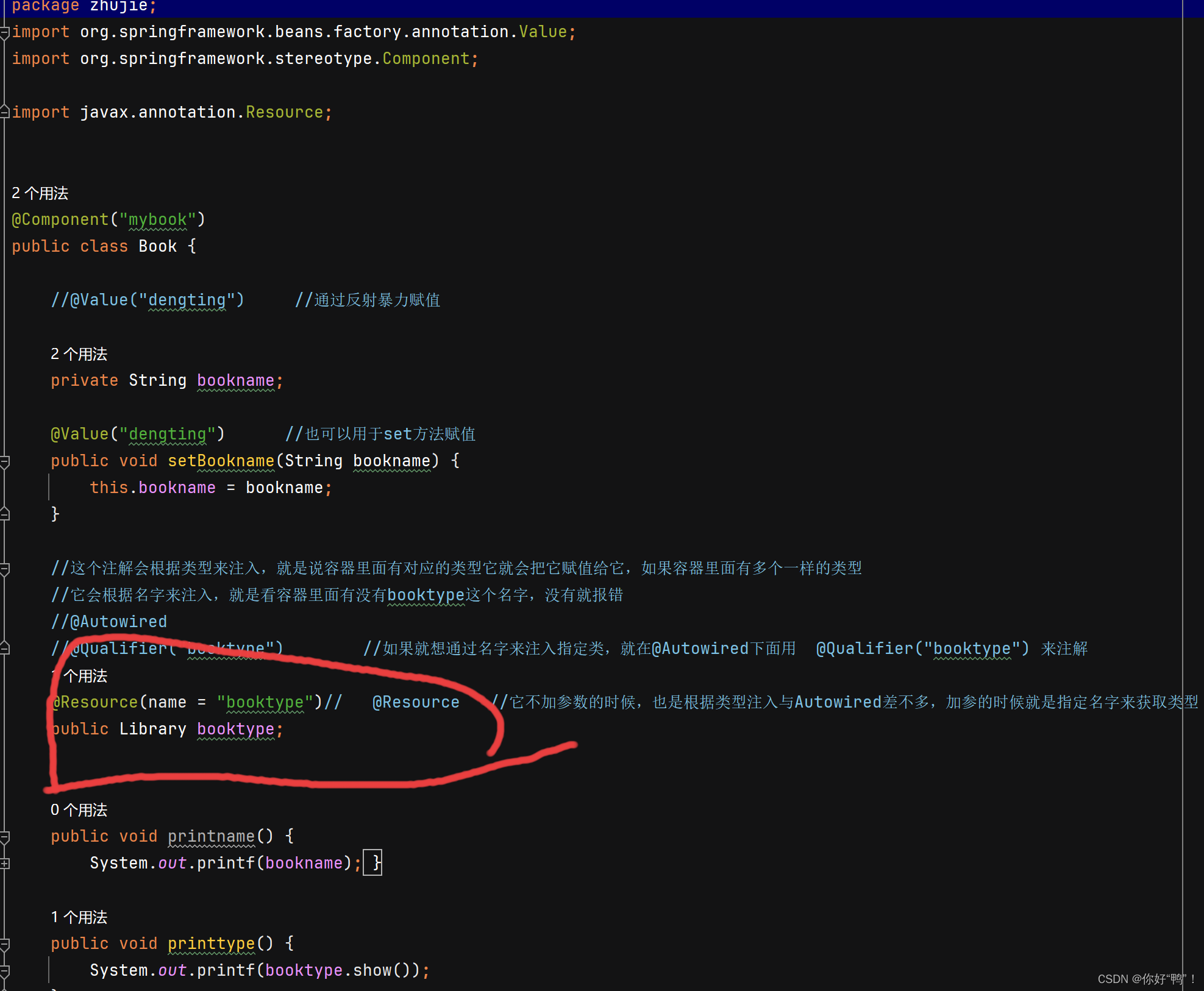Click the package name zhujie

coord(119,7)
